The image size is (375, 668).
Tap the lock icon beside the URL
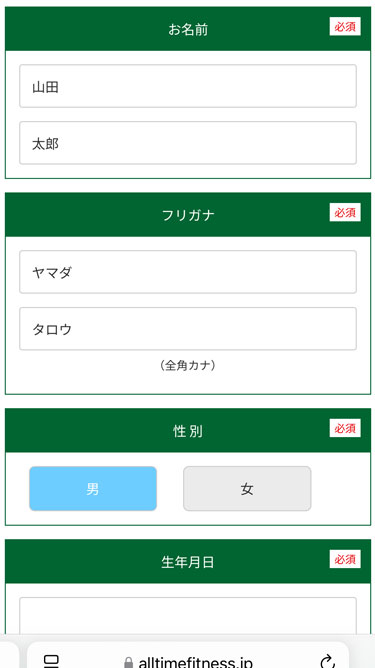coord(128,663)
